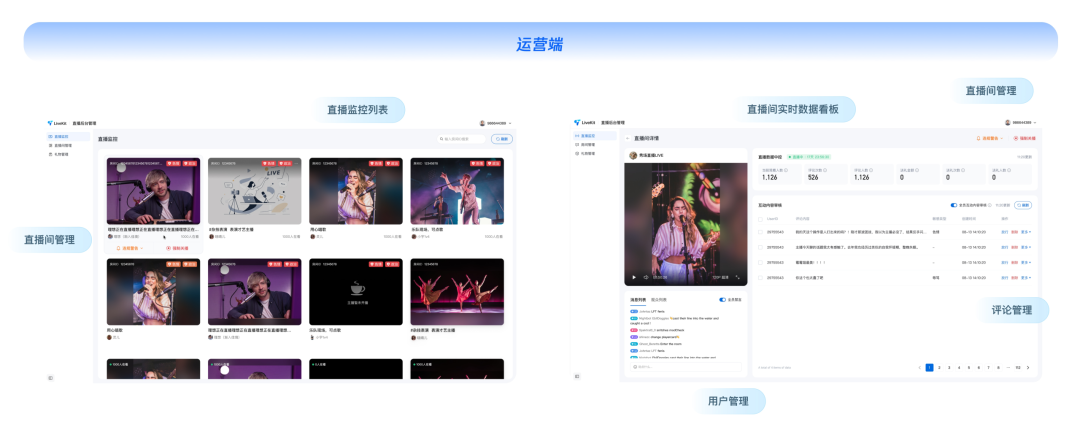
Task: Switch to the 消息列表 tab
Action: coord(638,300)
